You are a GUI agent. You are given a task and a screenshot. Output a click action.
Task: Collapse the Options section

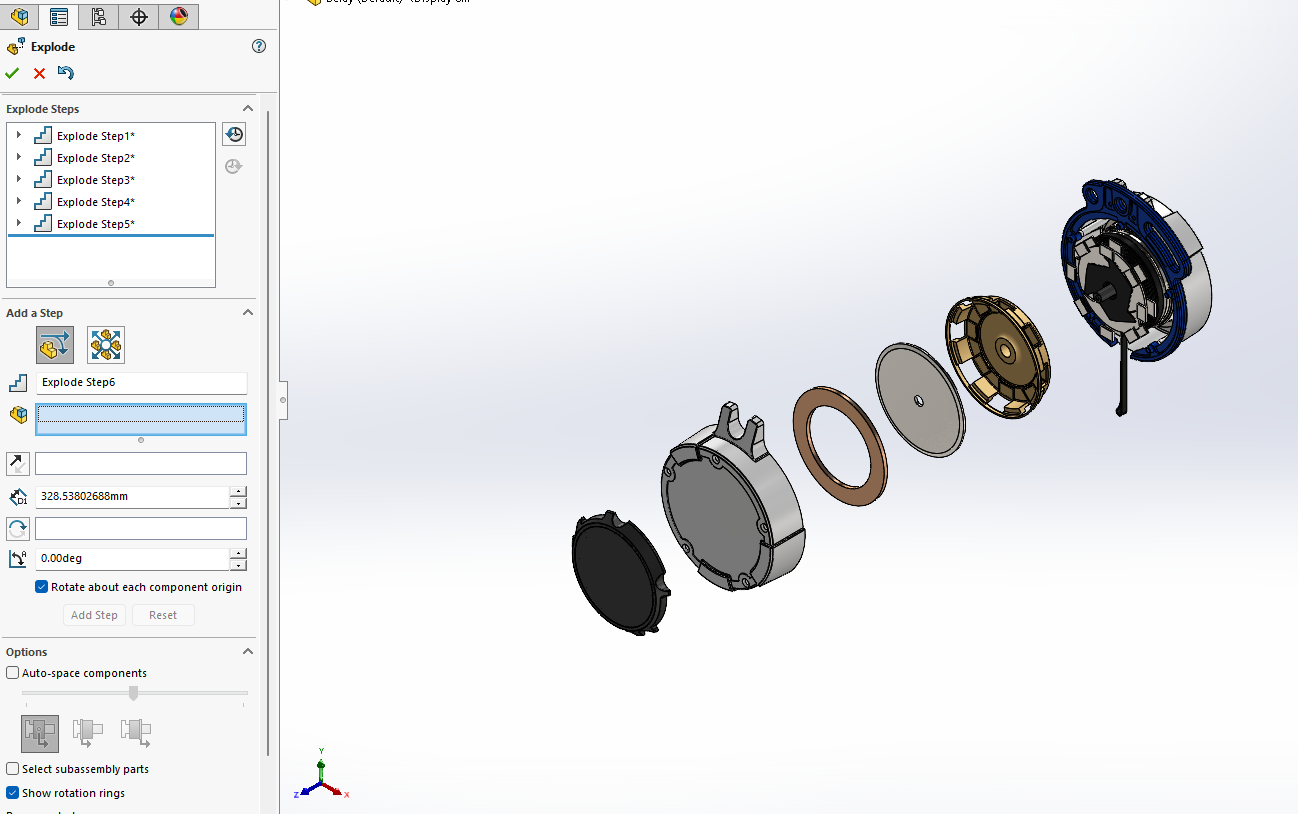[x=247, y=651]
